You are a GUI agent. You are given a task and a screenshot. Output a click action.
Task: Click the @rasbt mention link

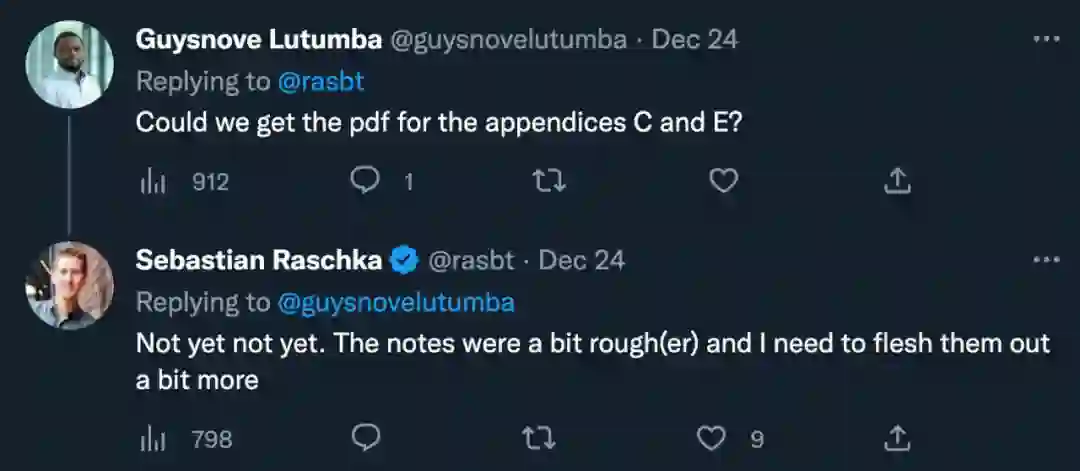[312, 82]
